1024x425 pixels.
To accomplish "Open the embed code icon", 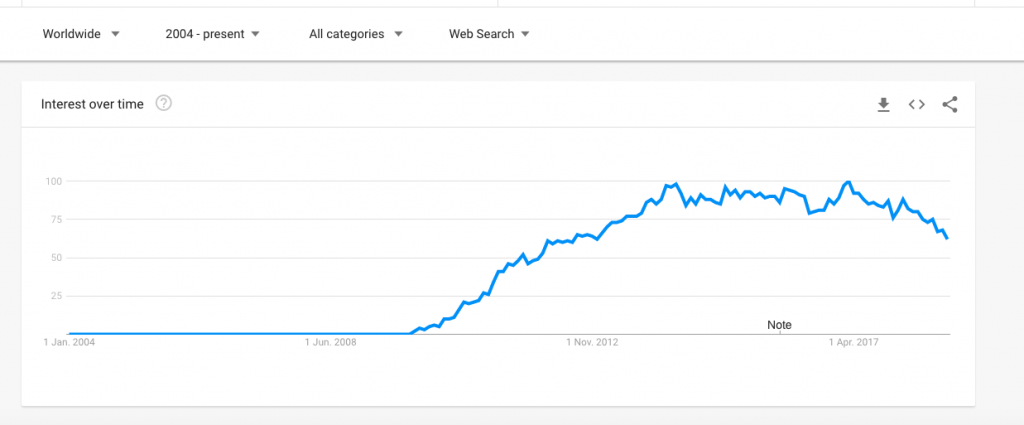I will (x=916, y=104).
